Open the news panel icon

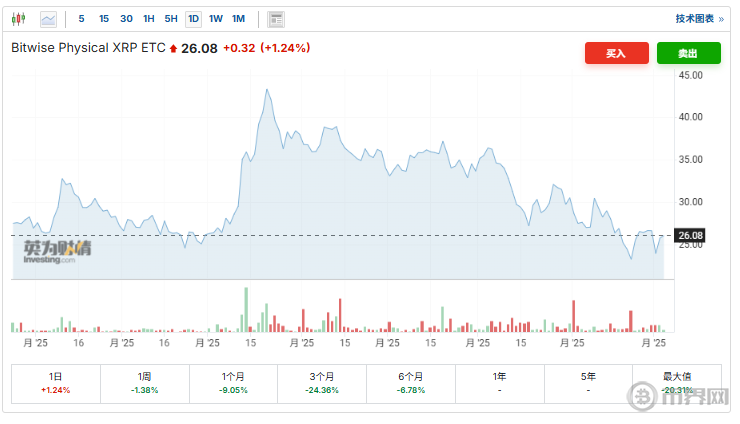pos(276,19)
